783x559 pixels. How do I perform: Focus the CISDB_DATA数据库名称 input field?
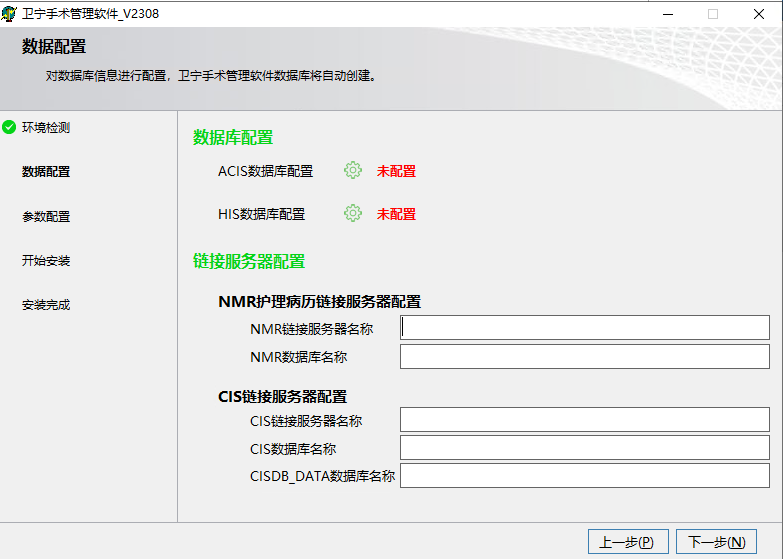[585, 476]
